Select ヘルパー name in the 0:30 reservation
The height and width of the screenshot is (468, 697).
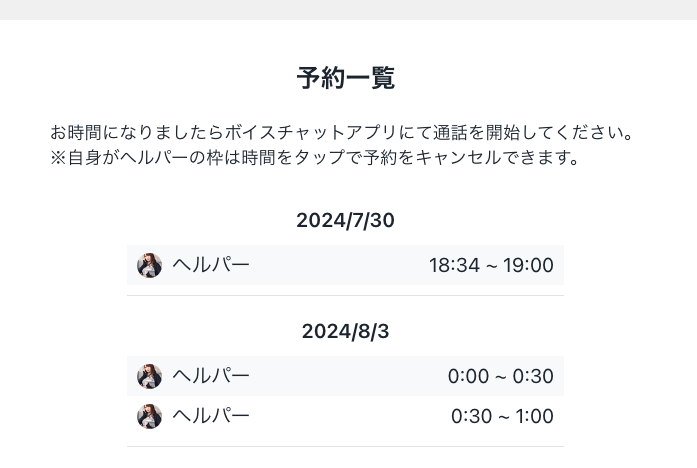[x=211, y=416]
